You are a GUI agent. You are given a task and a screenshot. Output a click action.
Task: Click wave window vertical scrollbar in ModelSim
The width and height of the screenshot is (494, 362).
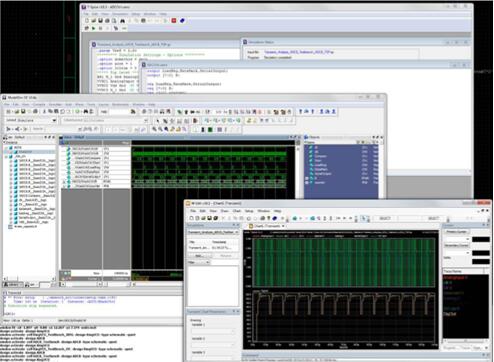298,210
